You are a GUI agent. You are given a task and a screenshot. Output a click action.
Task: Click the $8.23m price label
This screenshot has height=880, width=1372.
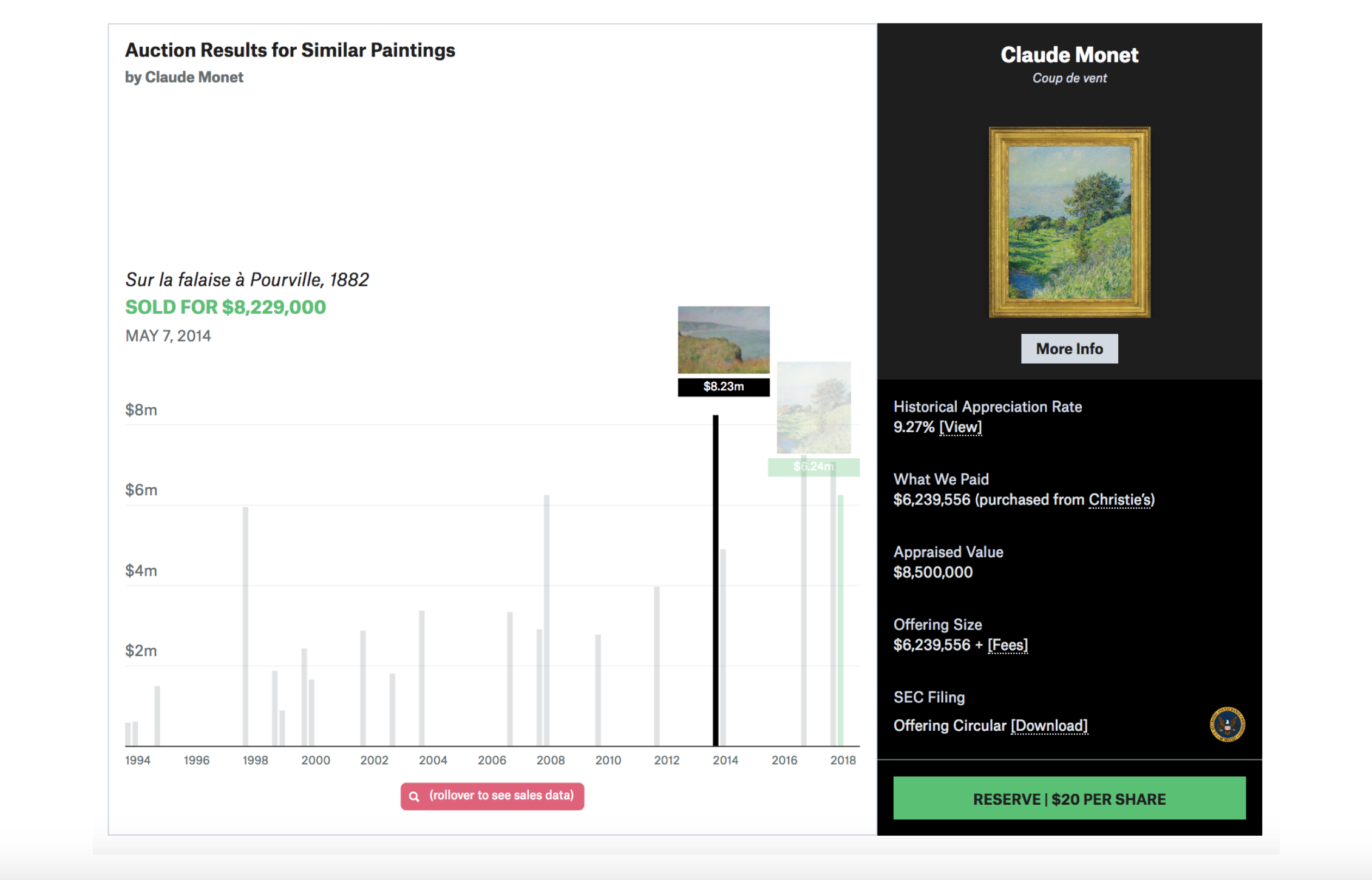[x=724, y=387]
